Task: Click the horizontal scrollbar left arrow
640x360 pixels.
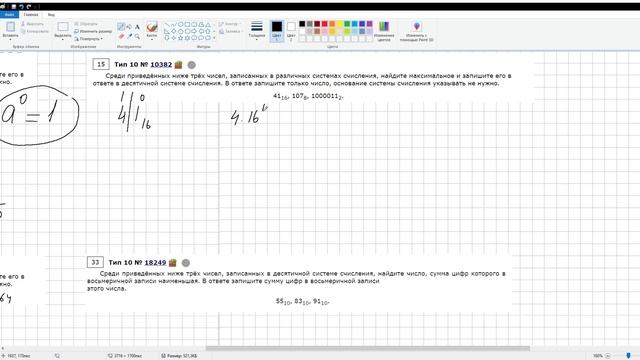Action: pos(2,348)
